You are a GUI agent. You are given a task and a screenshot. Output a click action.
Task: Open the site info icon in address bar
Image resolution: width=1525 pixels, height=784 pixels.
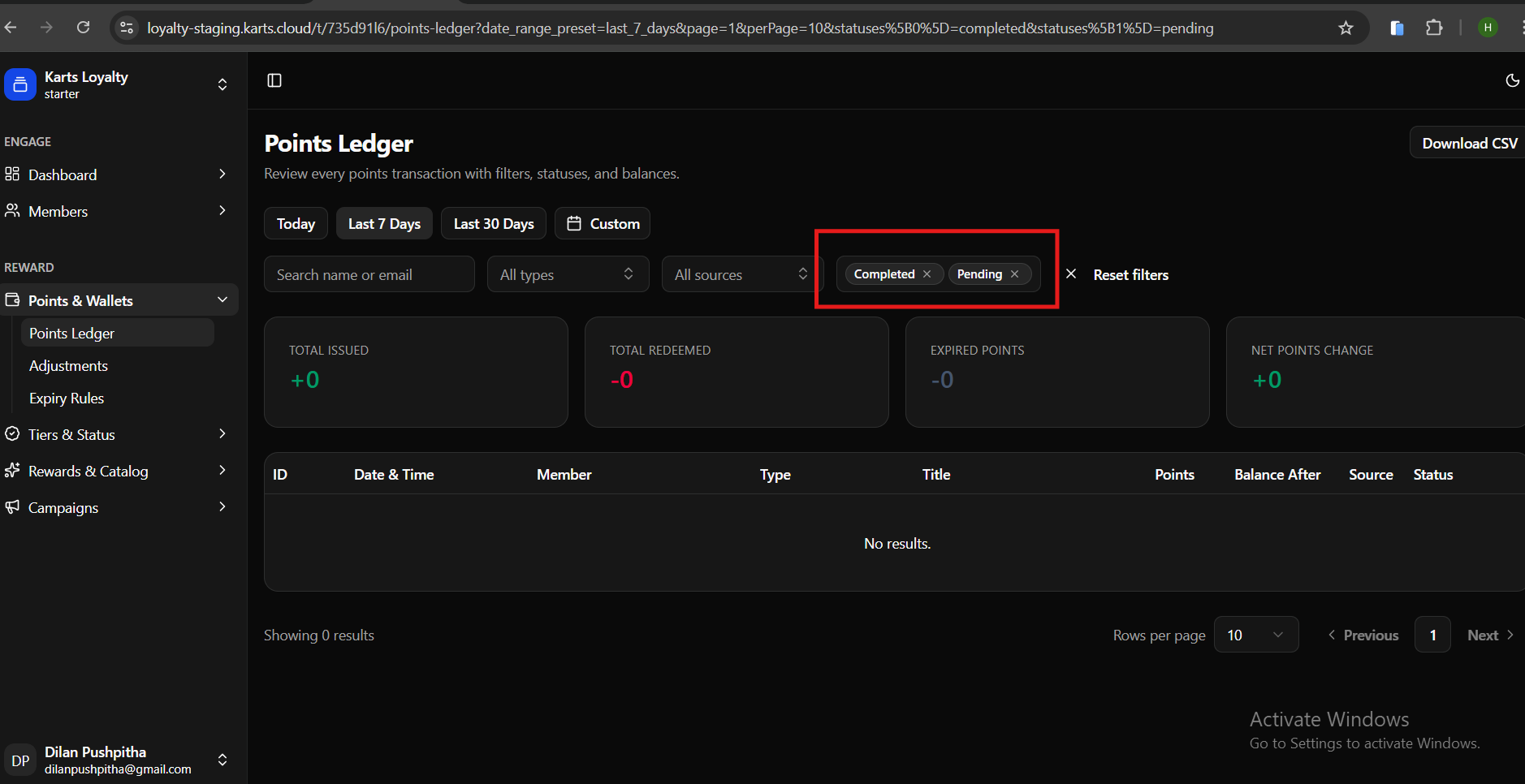click(127, 28)
